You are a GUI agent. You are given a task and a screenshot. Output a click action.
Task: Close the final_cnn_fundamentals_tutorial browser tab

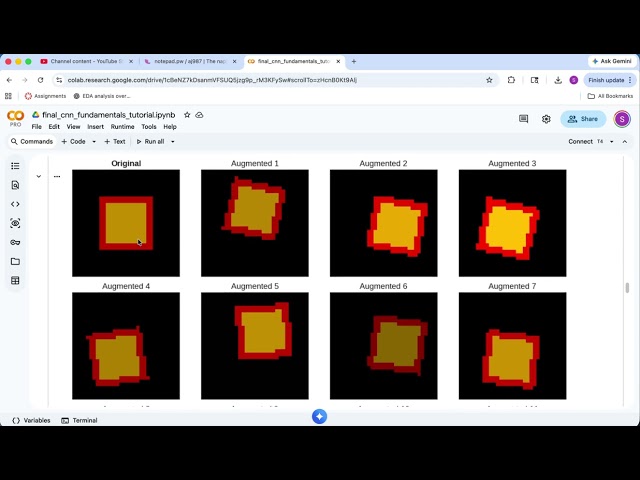coord(338,61)
